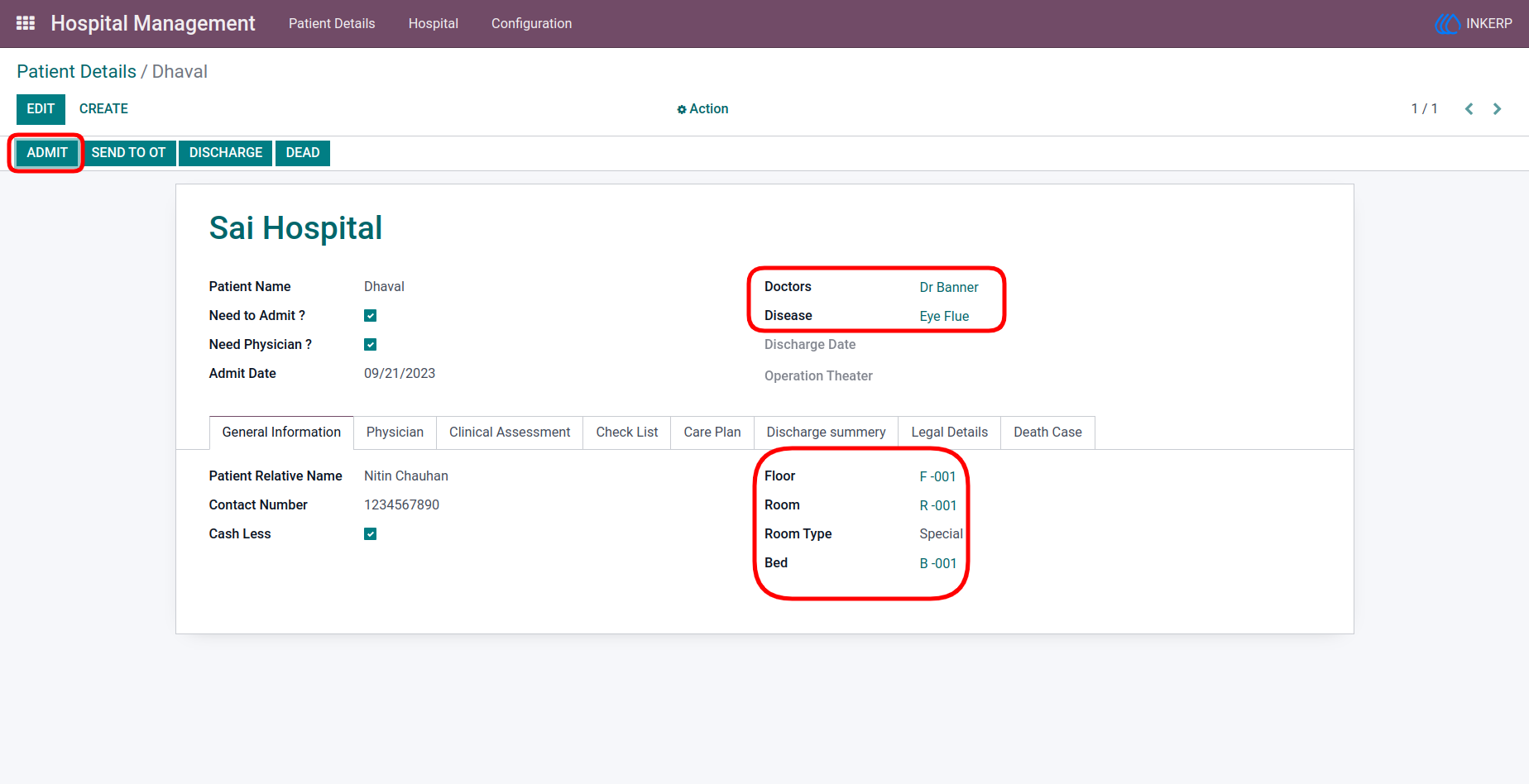Screen dimensions: 1529x784
Task: Open the Hospital menu
Action: tap(434, 24)
